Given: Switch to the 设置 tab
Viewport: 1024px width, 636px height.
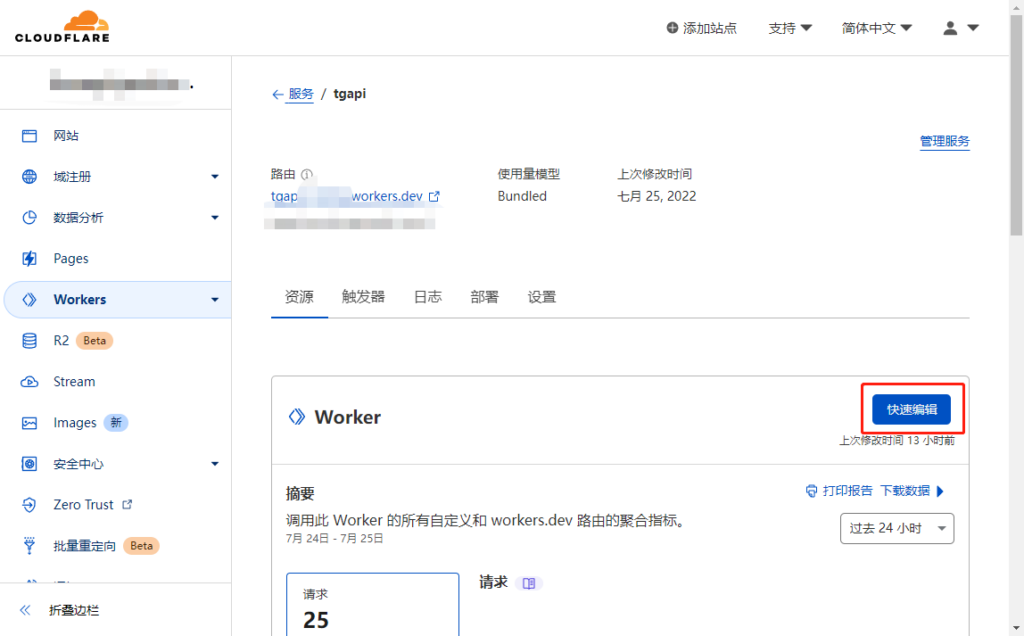Looking at the screenshot, I should tap(542, 297).
